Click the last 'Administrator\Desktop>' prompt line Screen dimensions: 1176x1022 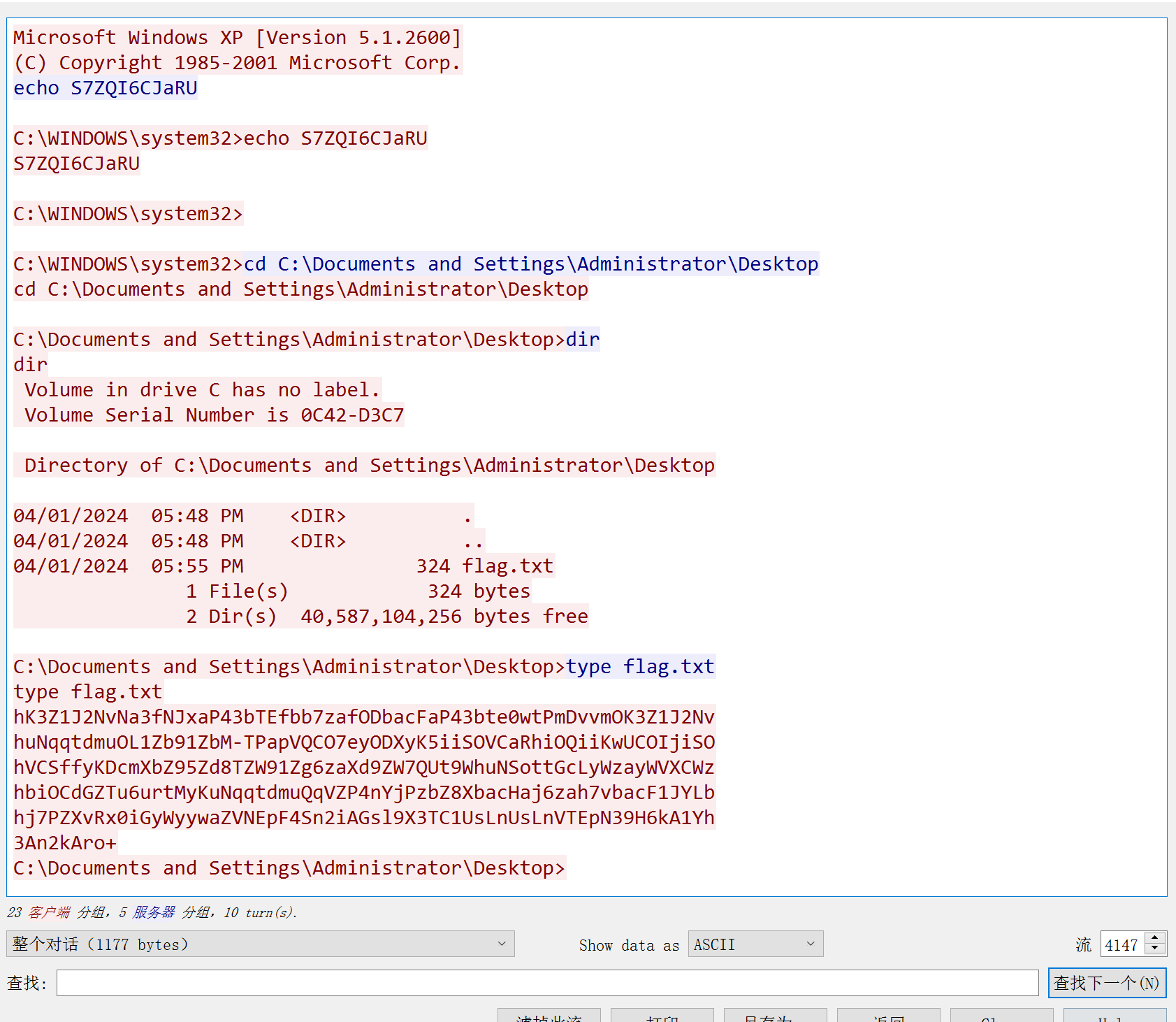click(x=289, y=868)
